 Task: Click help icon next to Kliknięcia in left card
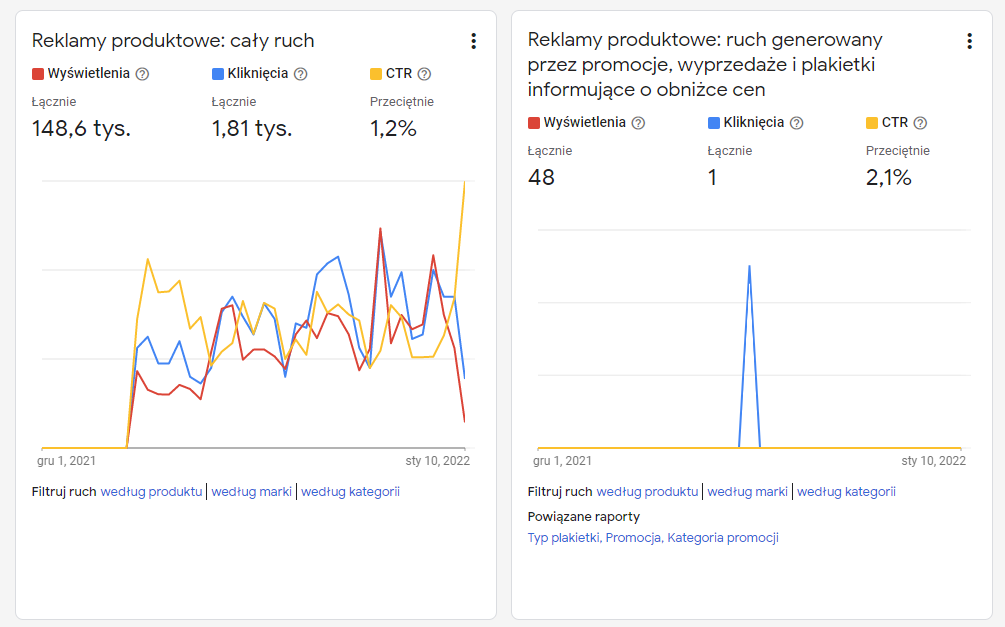[x=301, y=74]
